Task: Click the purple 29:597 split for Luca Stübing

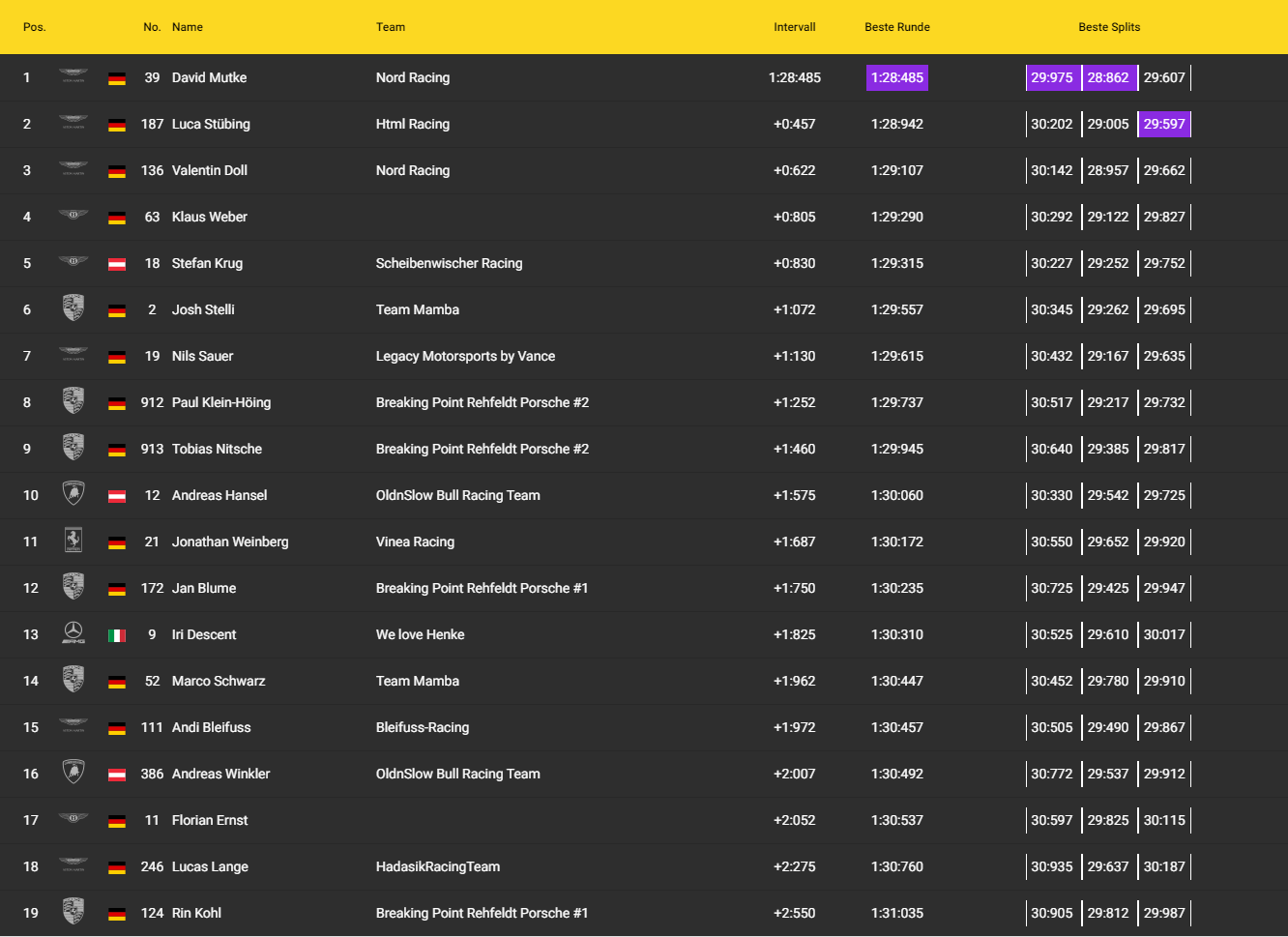Action: click(1163, 124)
